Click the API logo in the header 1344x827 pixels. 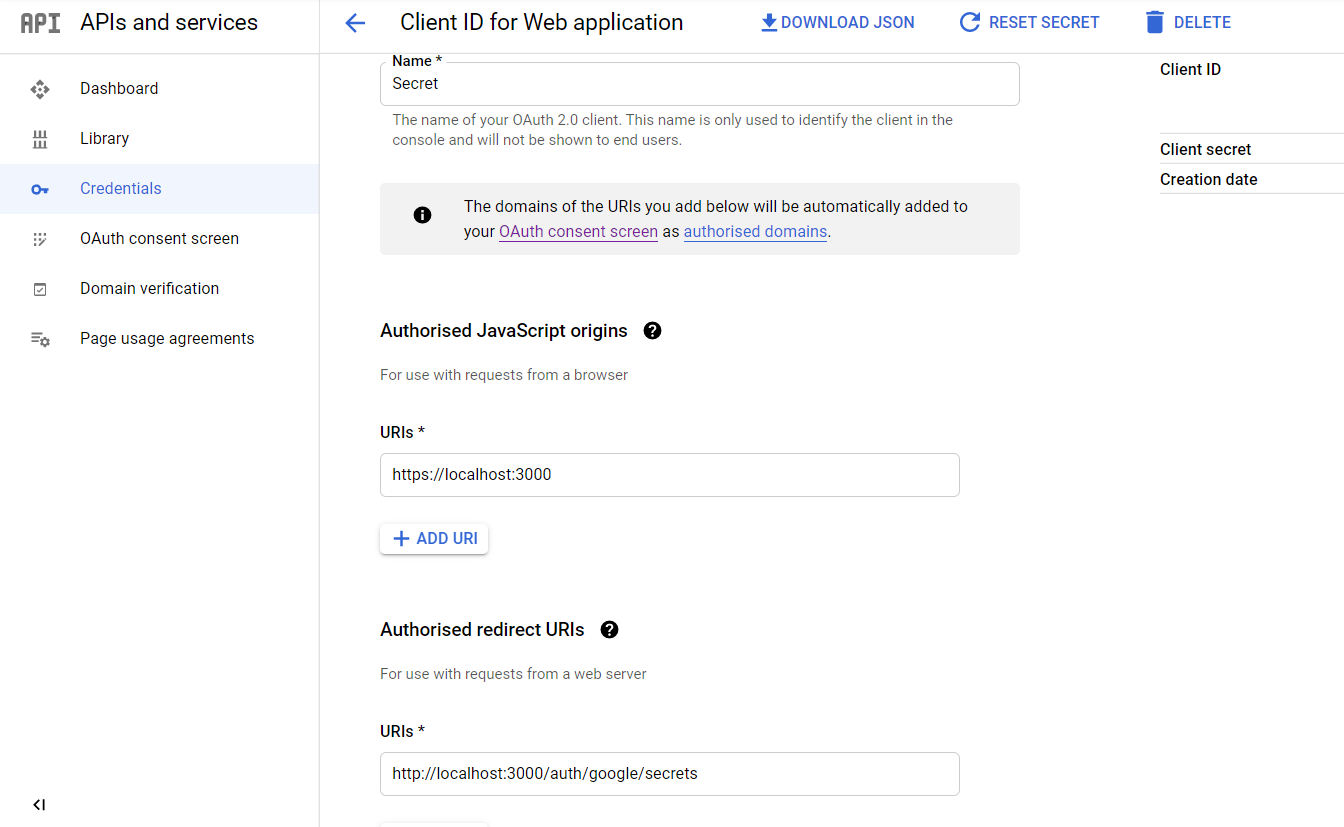coord(39,21)
